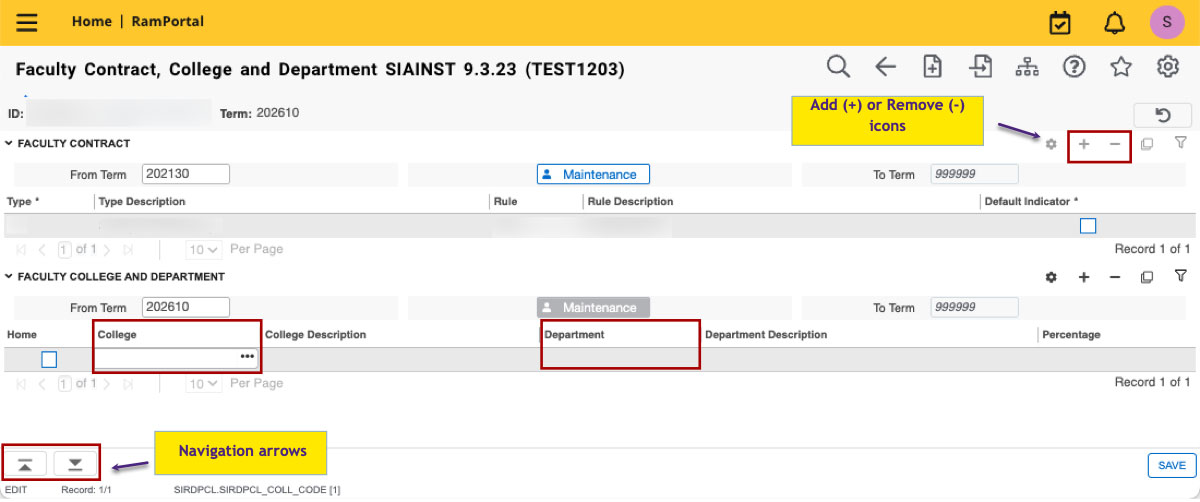Click the add document icon
Screen dimensions: 1200x502
(x=932, y=67)
